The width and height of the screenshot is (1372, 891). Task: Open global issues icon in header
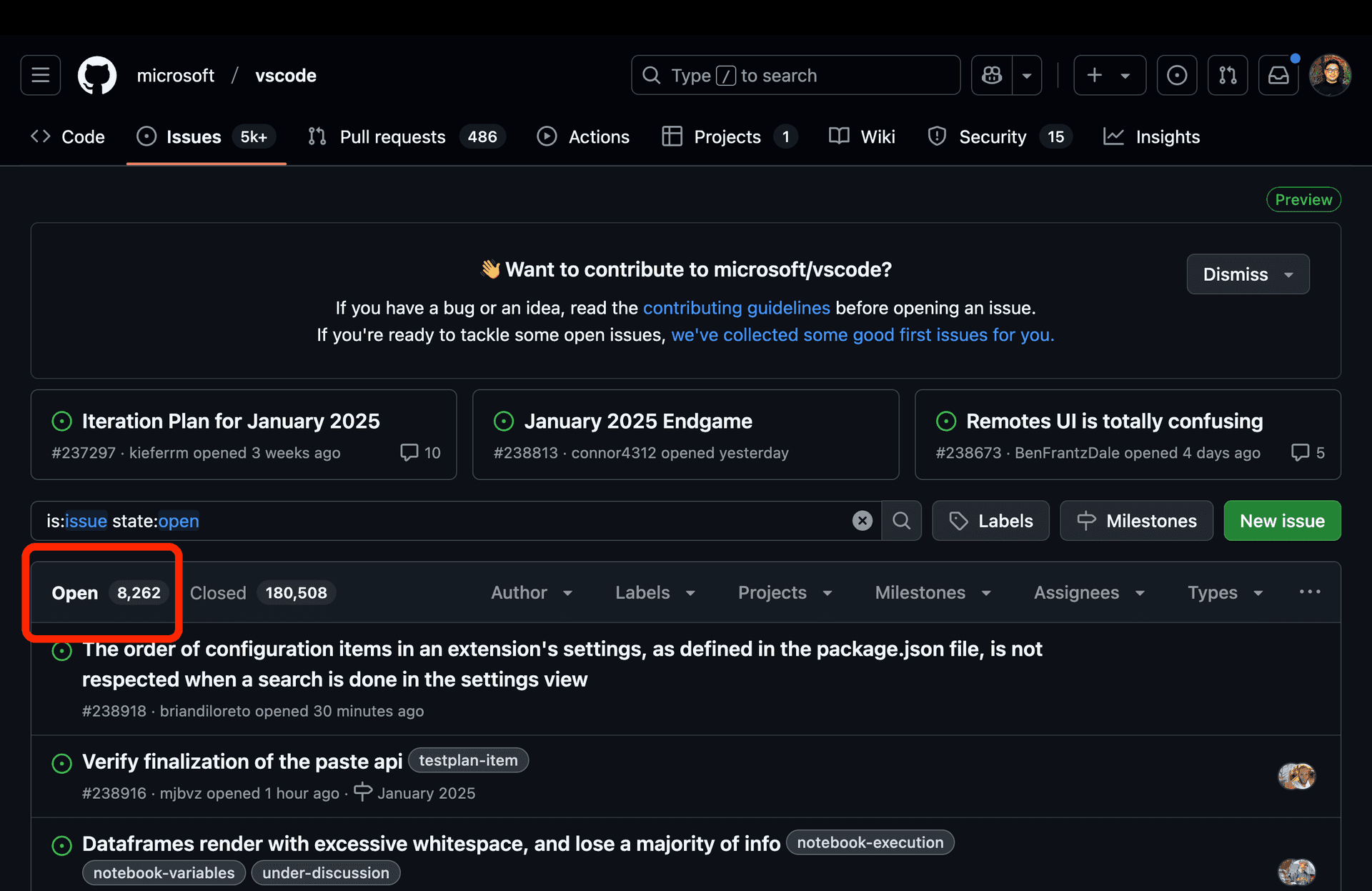pos(1176,75)
